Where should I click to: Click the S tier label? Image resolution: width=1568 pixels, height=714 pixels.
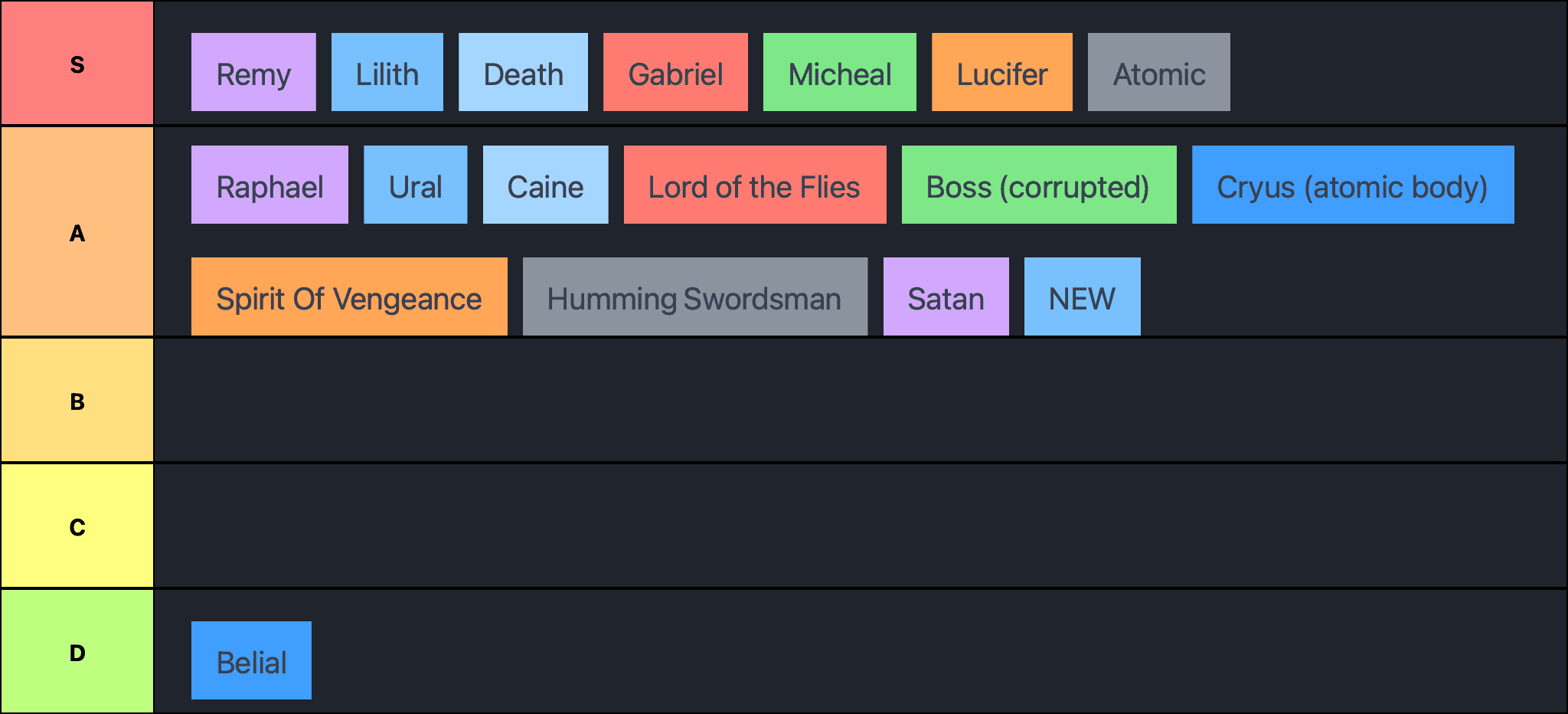[x=77, y=64]
